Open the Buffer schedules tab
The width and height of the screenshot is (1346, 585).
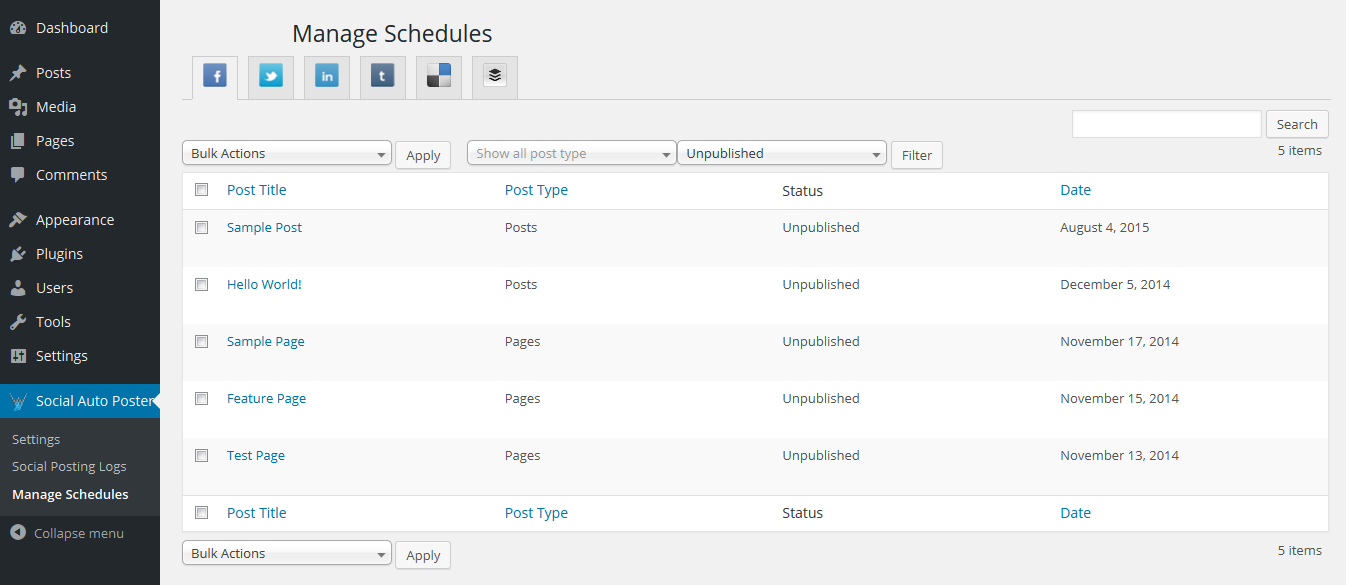[494, 76]
